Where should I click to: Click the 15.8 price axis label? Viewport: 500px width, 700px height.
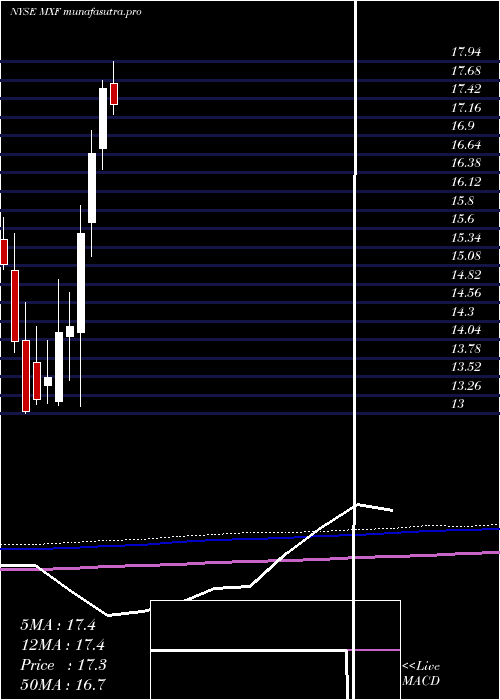[x=463, y=200]
